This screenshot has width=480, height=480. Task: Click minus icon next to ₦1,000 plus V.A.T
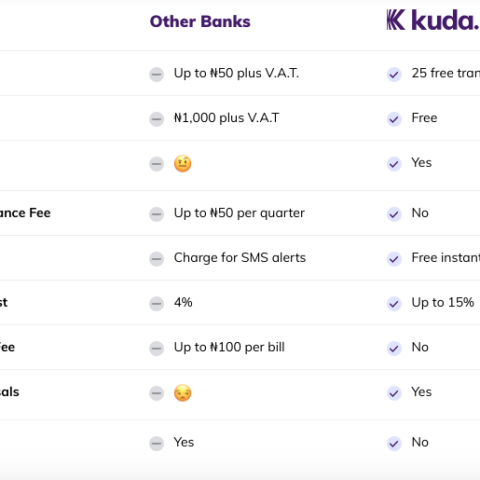coord(156,119)
